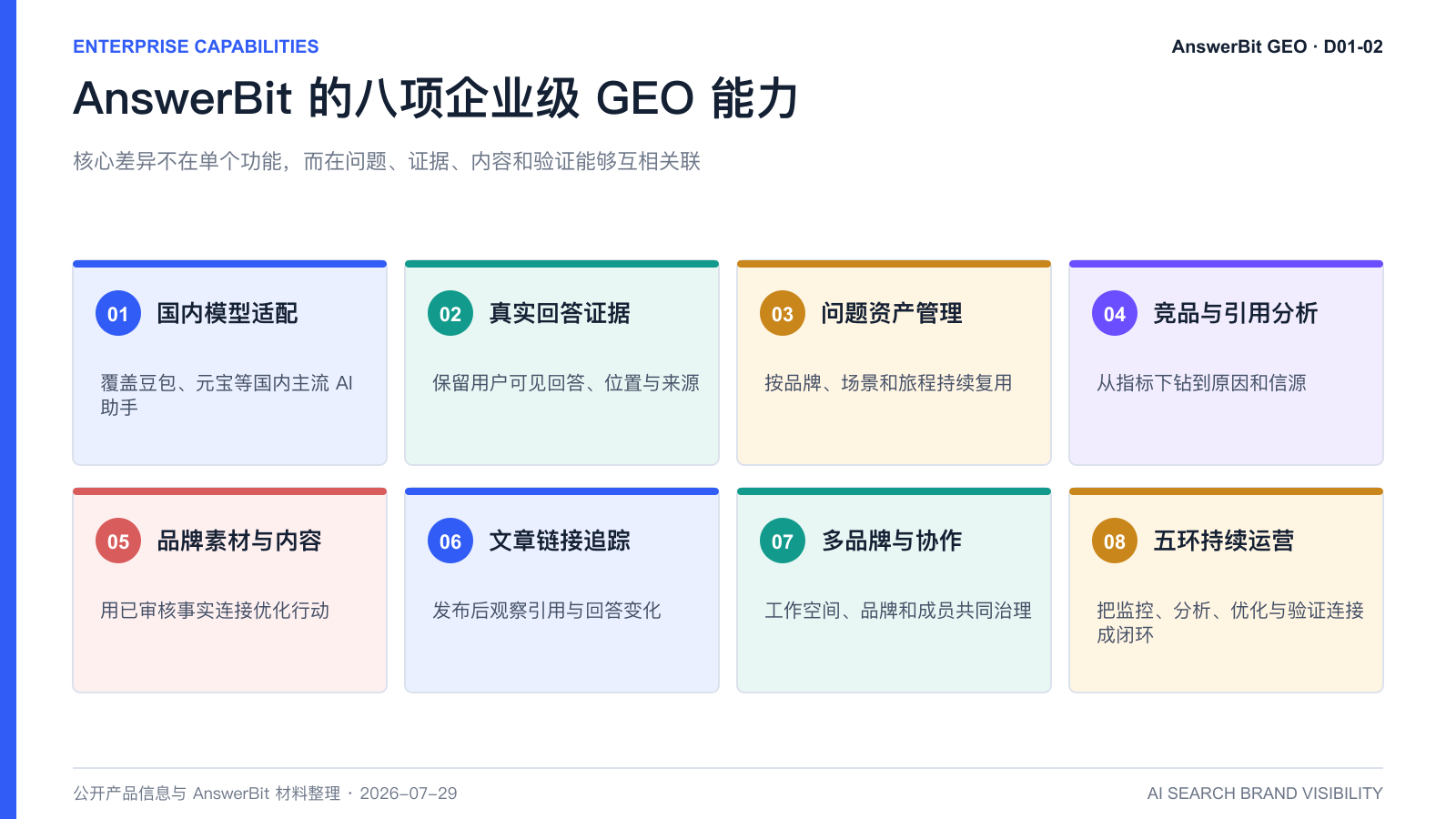Click the blue 01 number badge
Viewport: 1456px width, 819px height.
click(118, 313)
